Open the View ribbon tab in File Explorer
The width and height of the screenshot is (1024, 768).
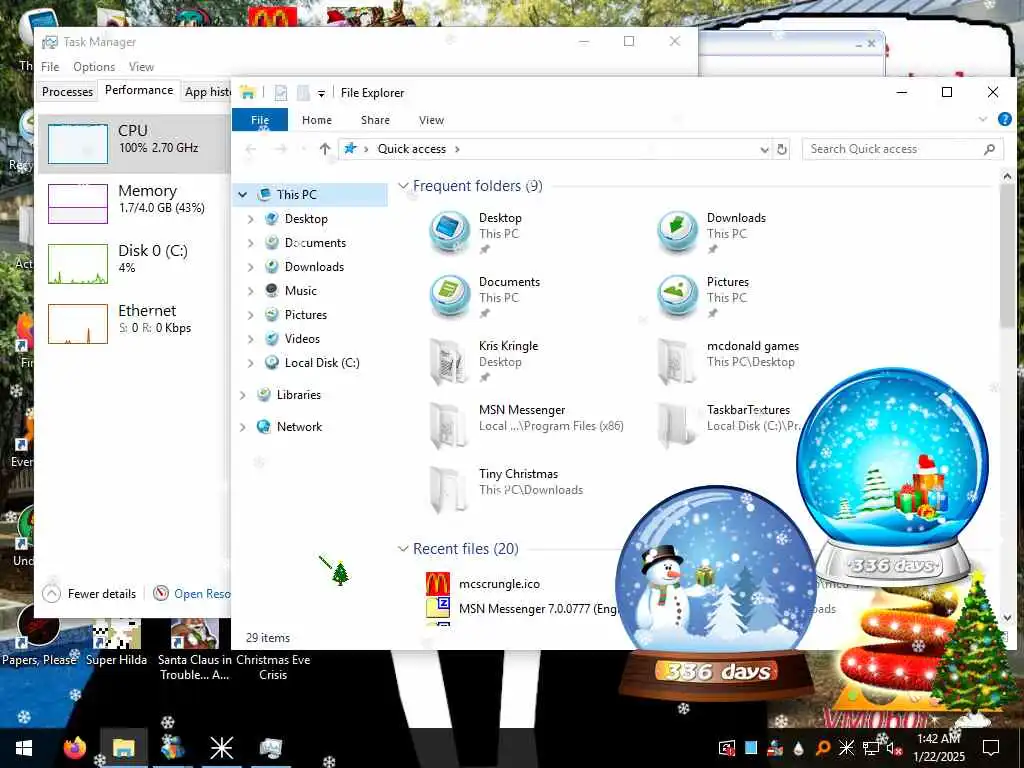(x=431, y=120)
